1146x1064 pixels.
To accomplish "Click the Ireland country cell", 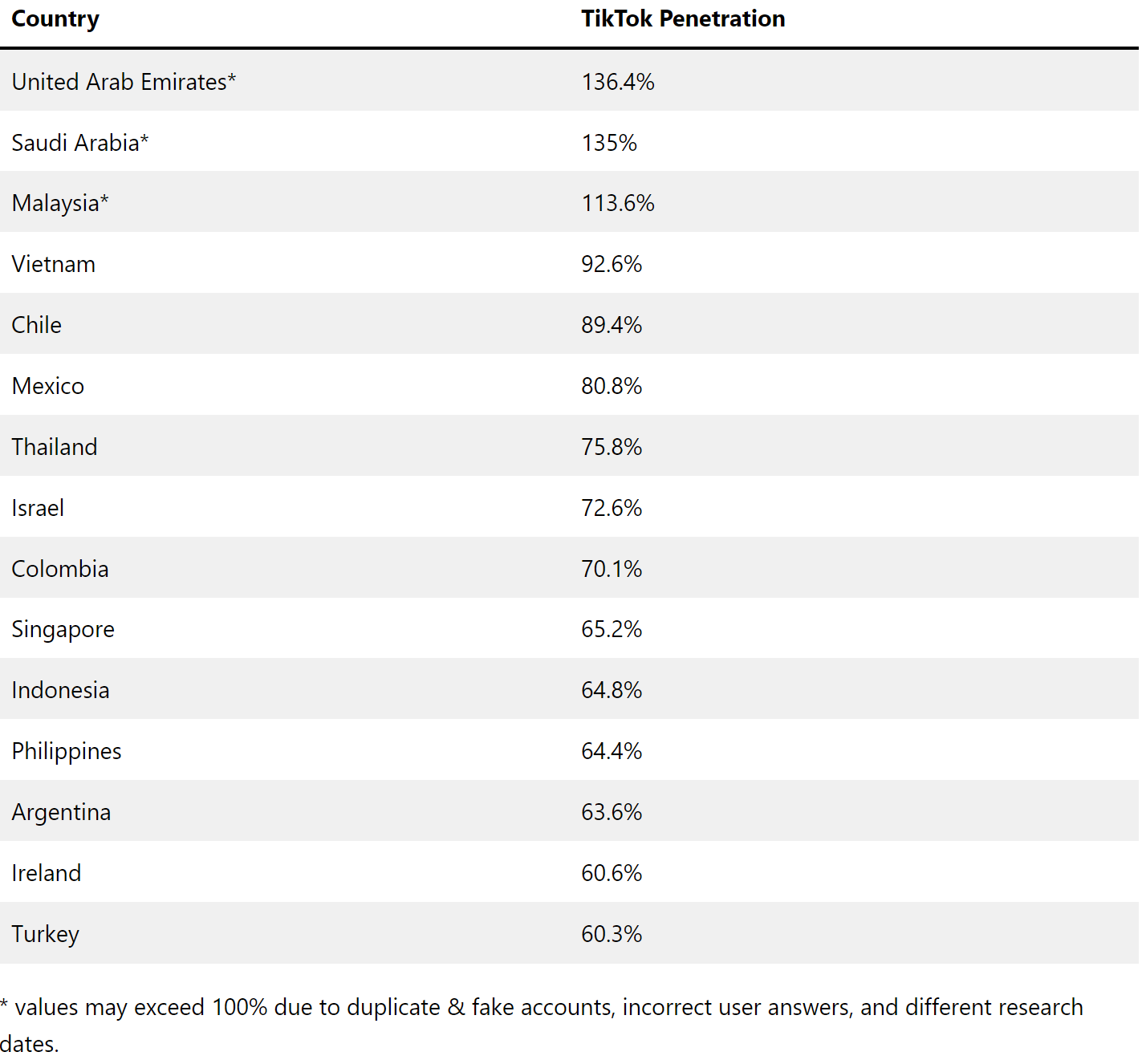I will click(47, 873).
